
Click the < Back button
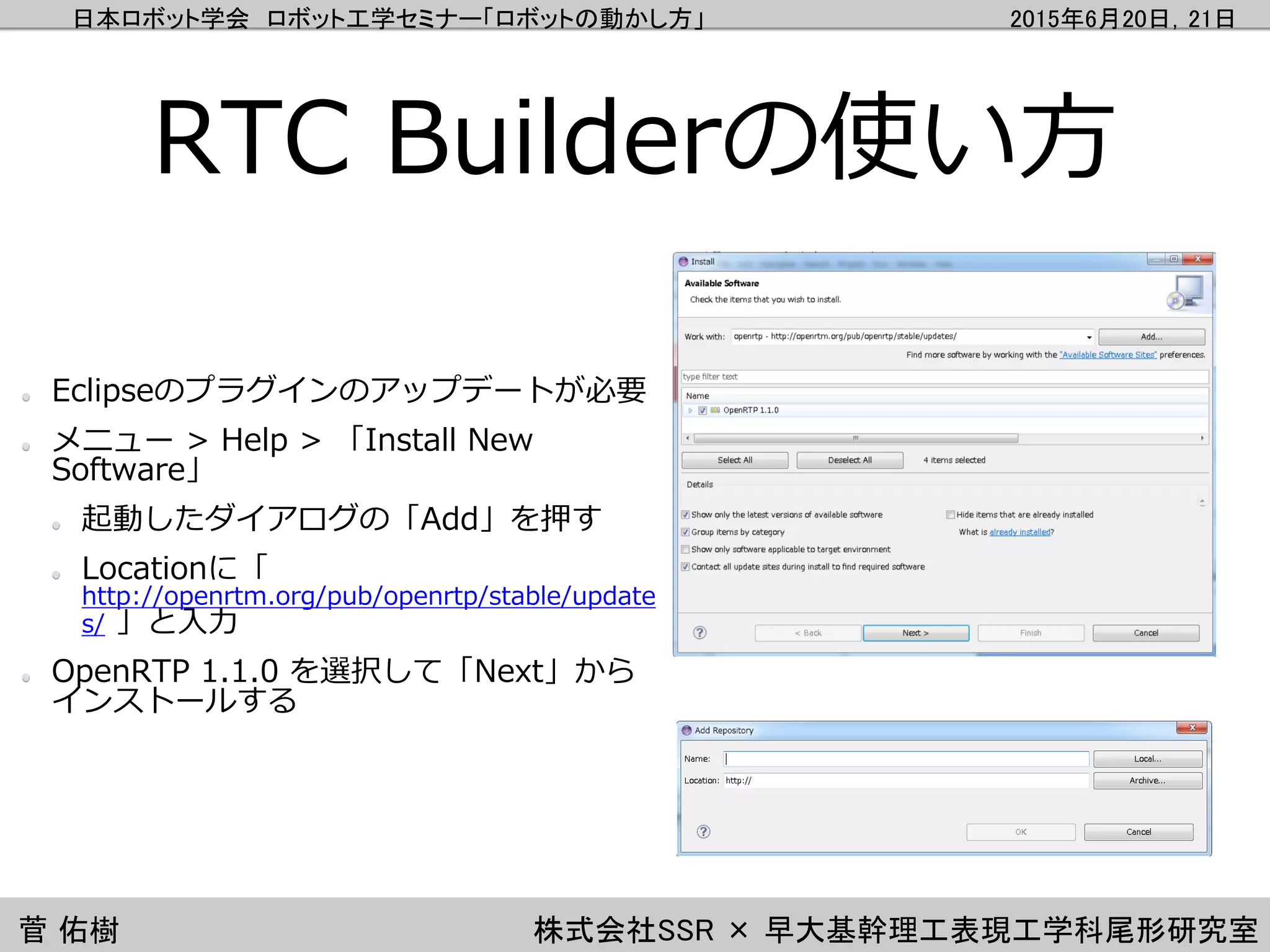pyautogui.click(x=808, y=633)
